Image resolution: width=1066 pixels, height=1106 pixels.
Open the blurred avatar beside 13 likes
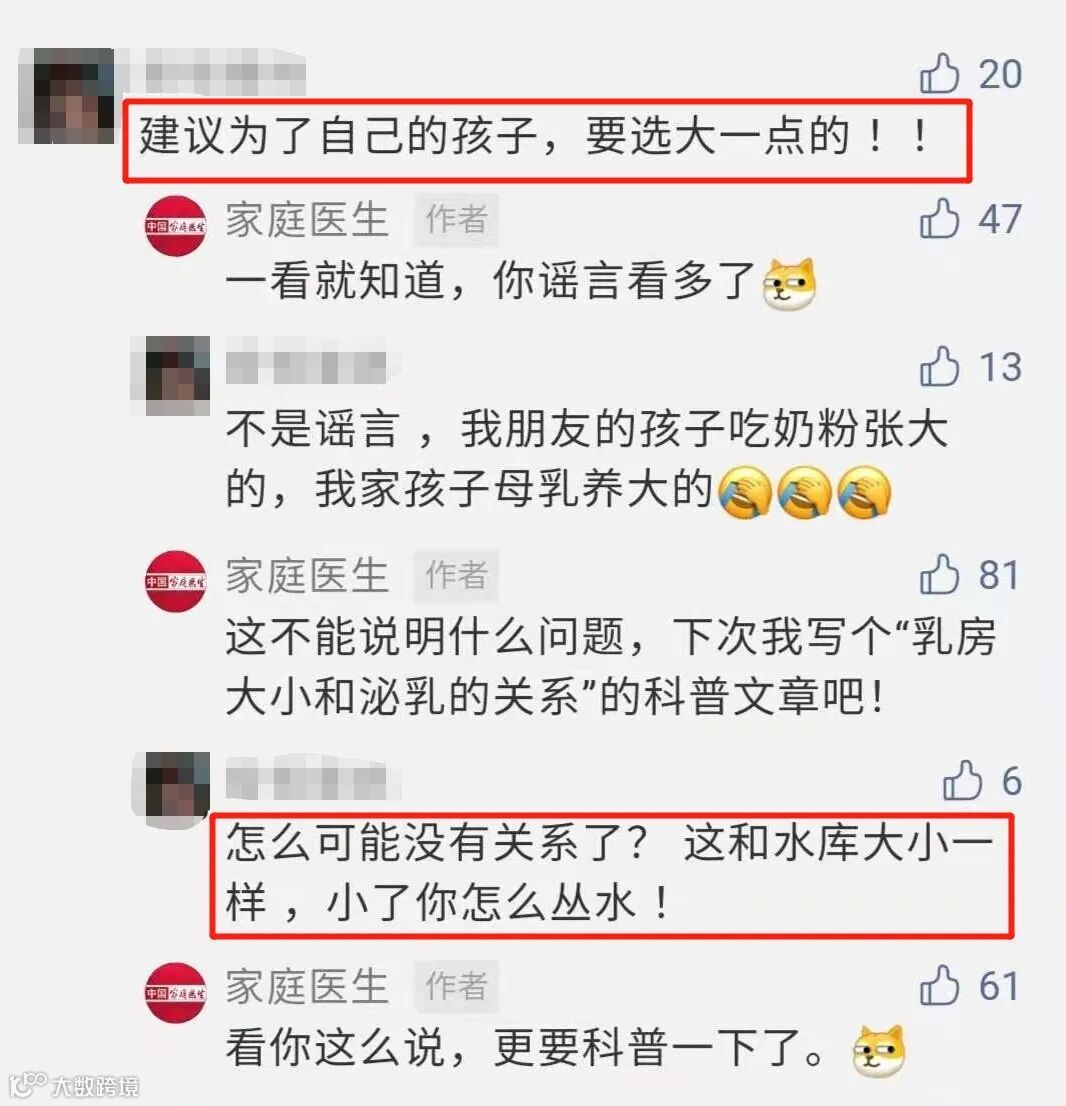tap(171, 375)
